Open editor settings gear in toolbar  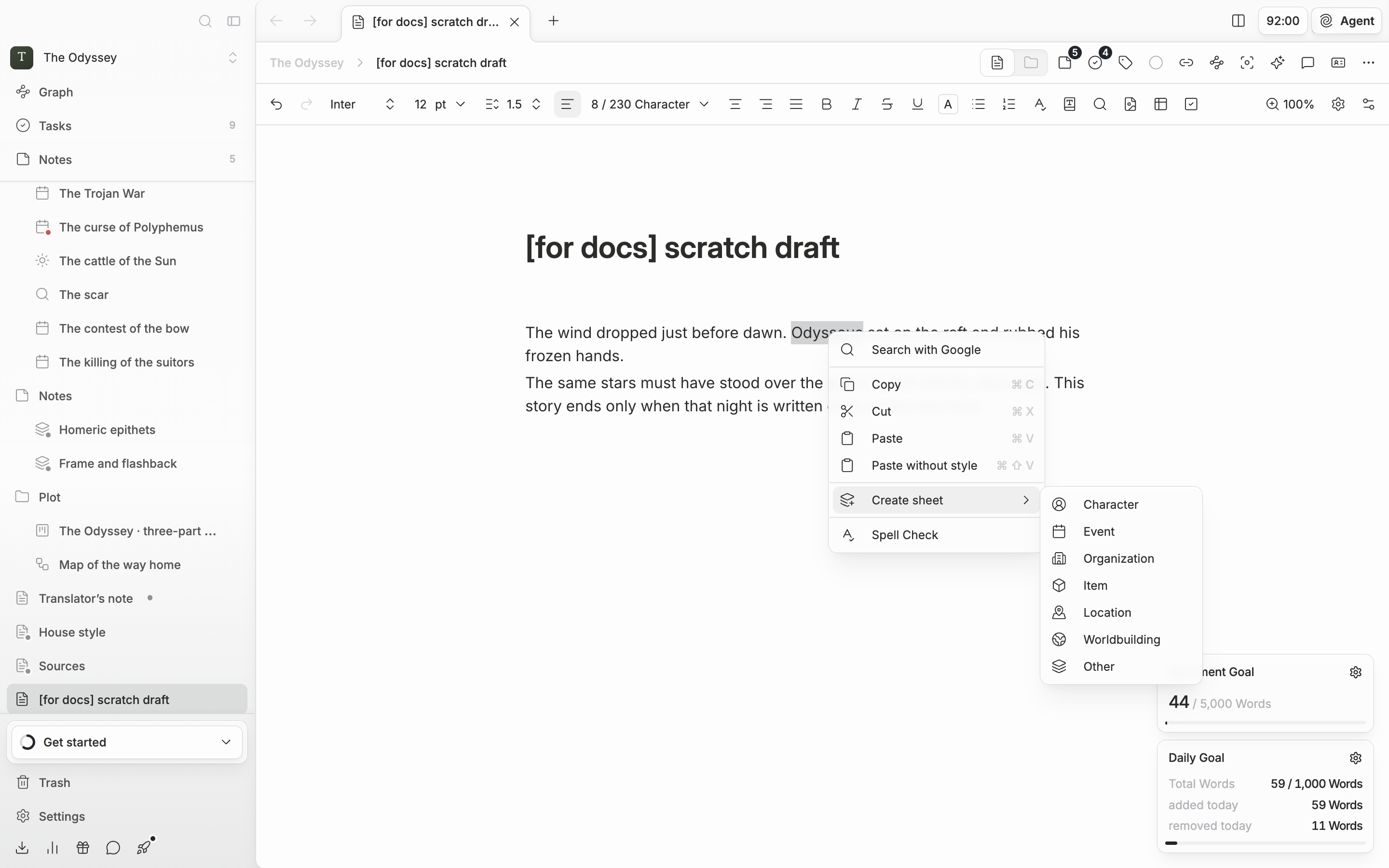click(1338, 104)
